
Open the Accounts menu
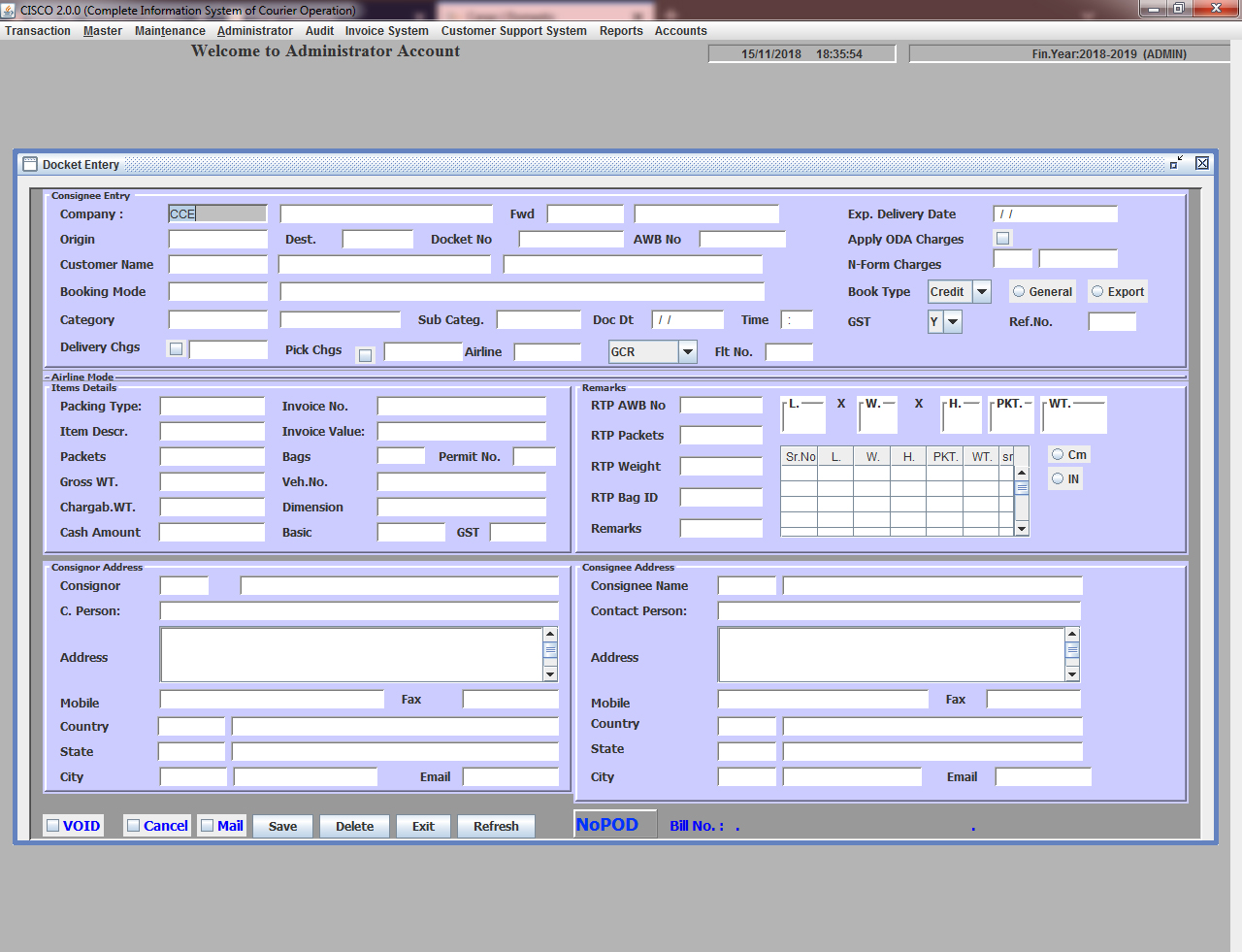681,31
